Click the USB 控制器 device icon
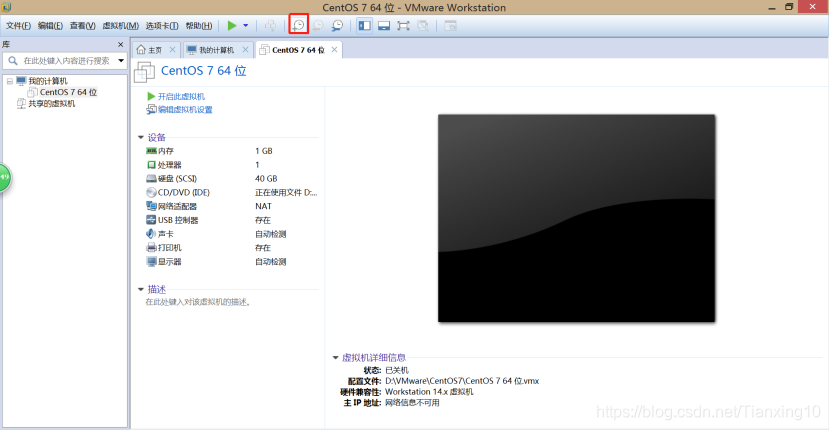The width and height of the screenshot is (830, 430). click(151, 220)
